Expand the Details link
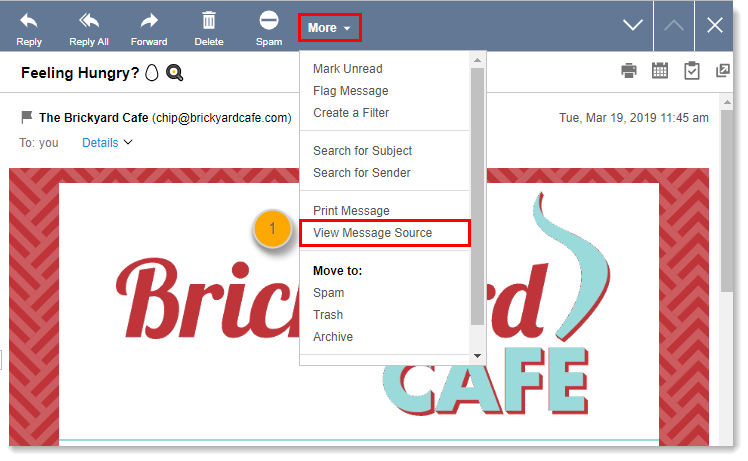This screenshot has width=748, height=461. tap(107, 143)
